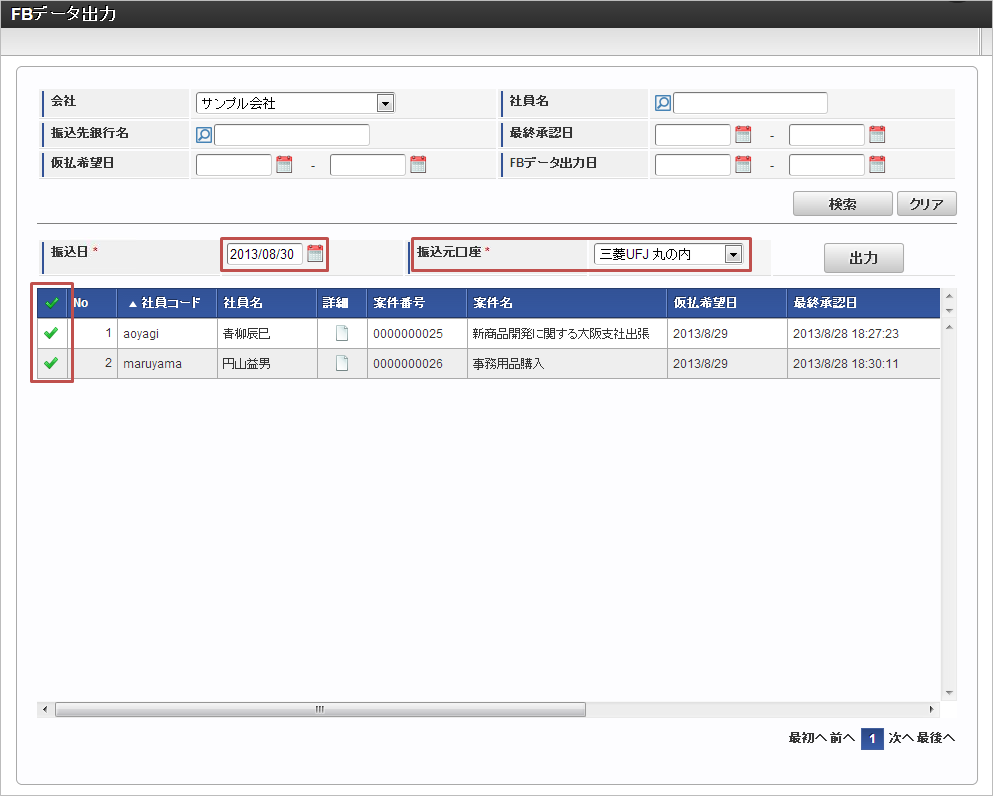Screen dimensions: 993x796
Task: Click the 振込日 date input field
Action: [264, 254]
